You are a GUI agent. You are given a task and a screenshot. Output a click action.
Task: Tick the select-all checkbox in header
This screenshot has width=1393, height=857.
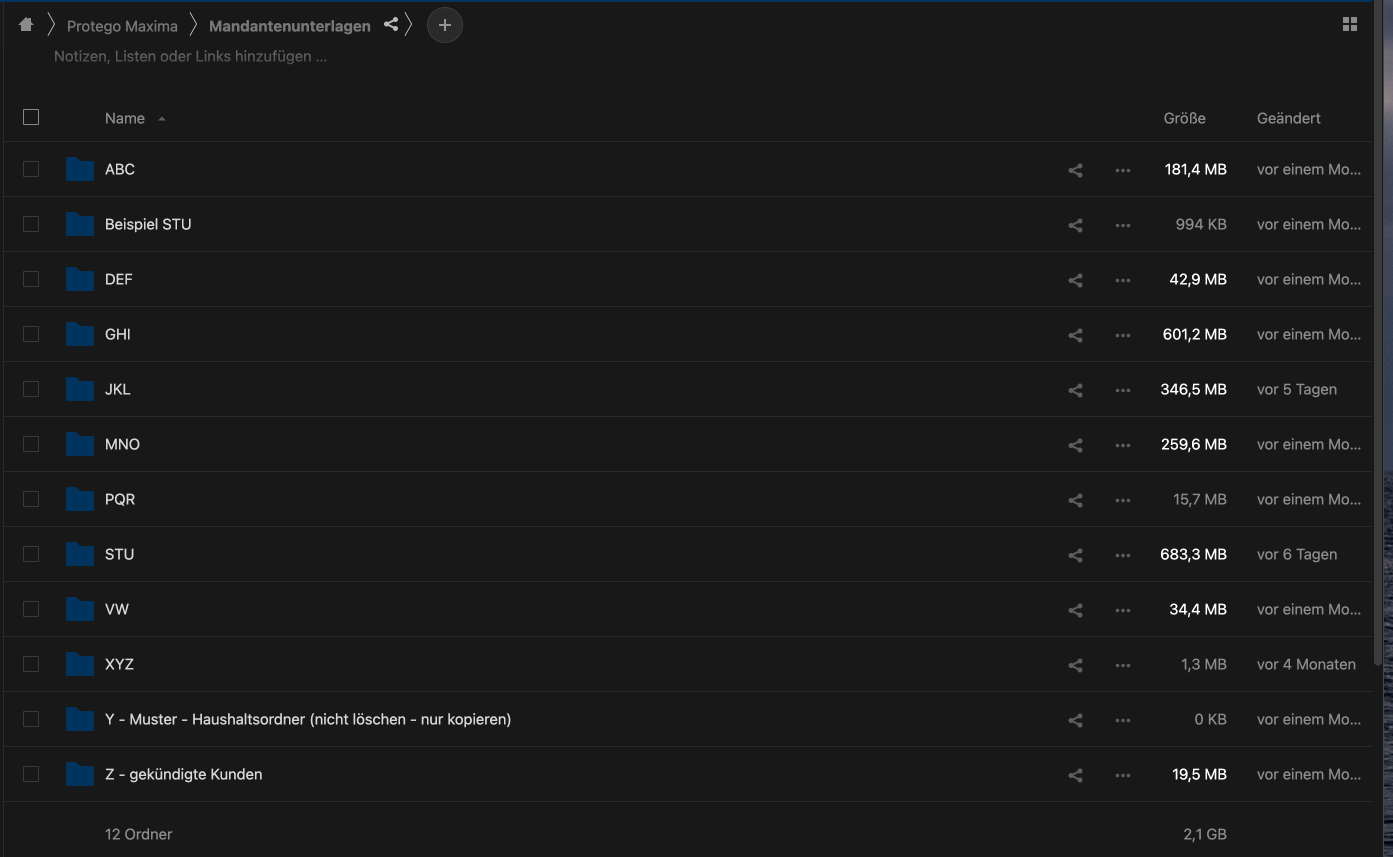31,118
